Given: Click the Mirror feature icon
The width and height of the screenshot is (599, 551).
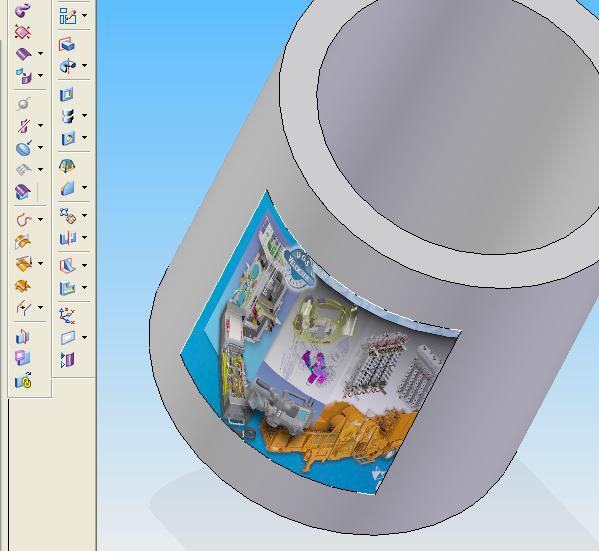Looking at the screenshot, I should click(x=68, y=238).
